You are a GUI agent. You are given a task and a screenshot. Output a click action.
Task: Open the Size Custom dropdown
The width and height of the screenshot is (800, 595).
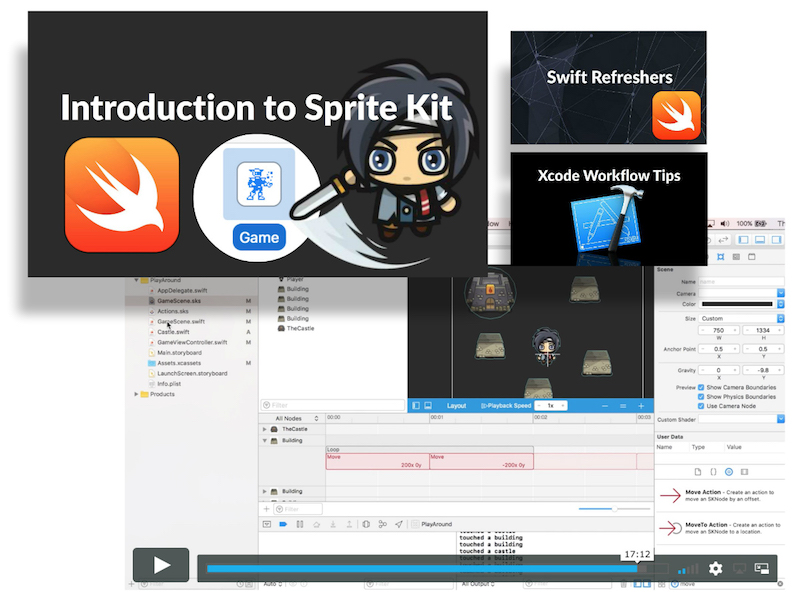point(741,318)
